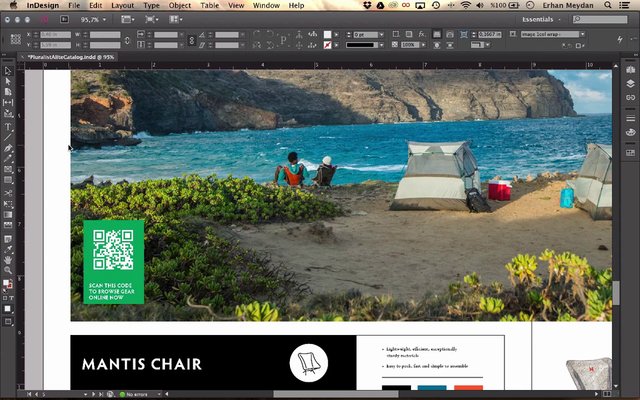Open the Table menu
The width and height of the screenshot is (640, 400).
[210, 5]
